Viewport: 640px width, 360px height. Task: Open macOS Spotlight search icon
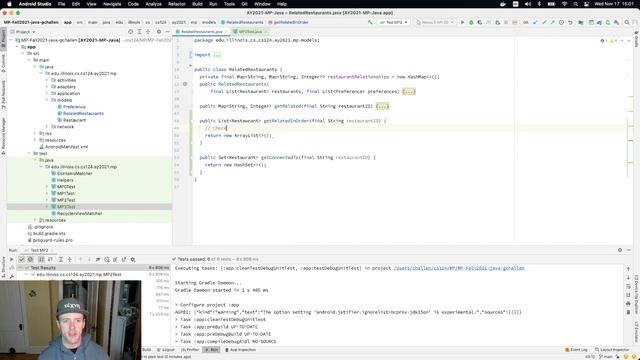click(576, 4)
